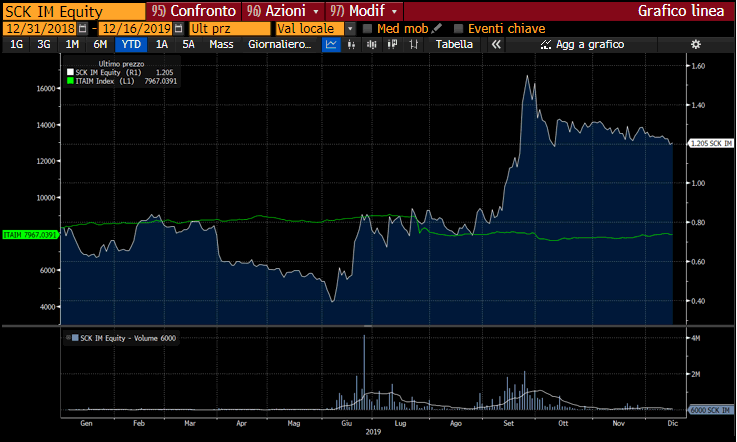Select the 1M time range
Viewport: 737px width, 442px height.
(x=72, y=44)
